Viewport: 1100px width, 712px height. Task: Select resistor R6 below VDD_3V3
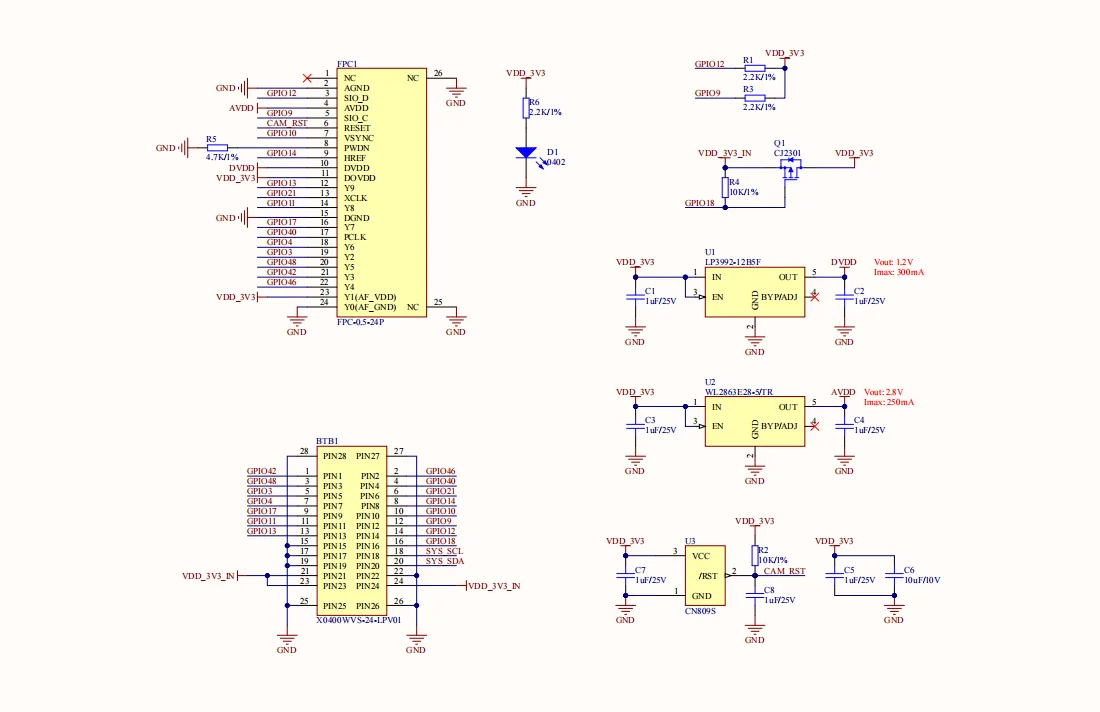point(525,108)
